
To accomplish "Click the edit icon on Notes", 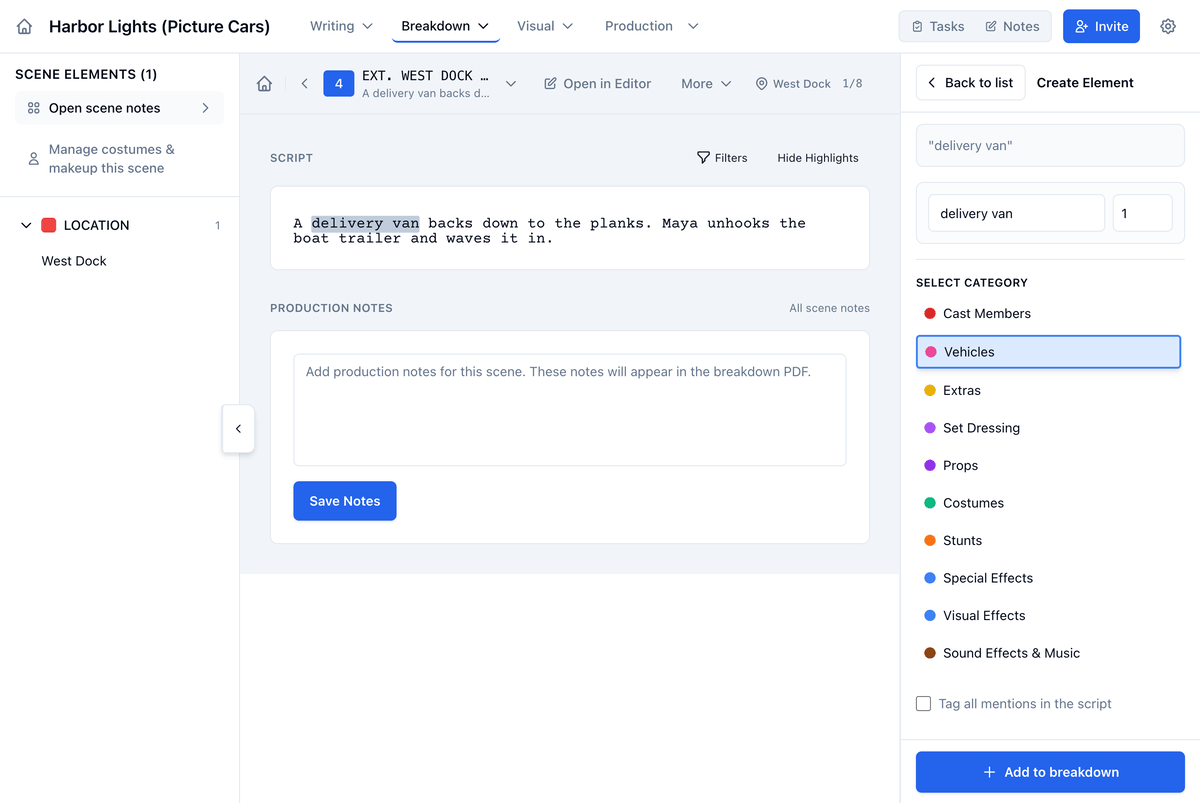I will point(991,27).
